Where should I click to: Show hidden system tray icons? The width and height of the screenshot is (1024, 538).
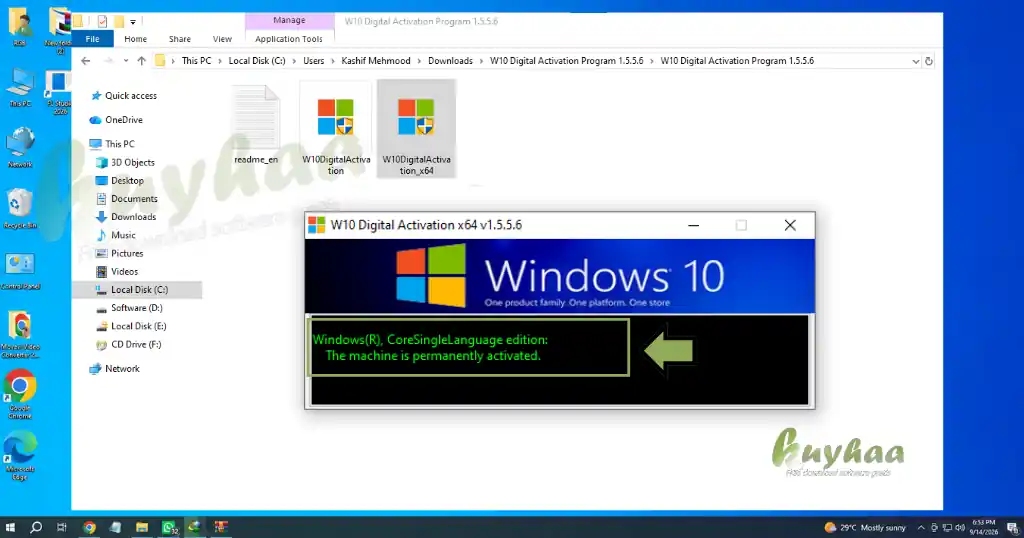tap(921, 528)
